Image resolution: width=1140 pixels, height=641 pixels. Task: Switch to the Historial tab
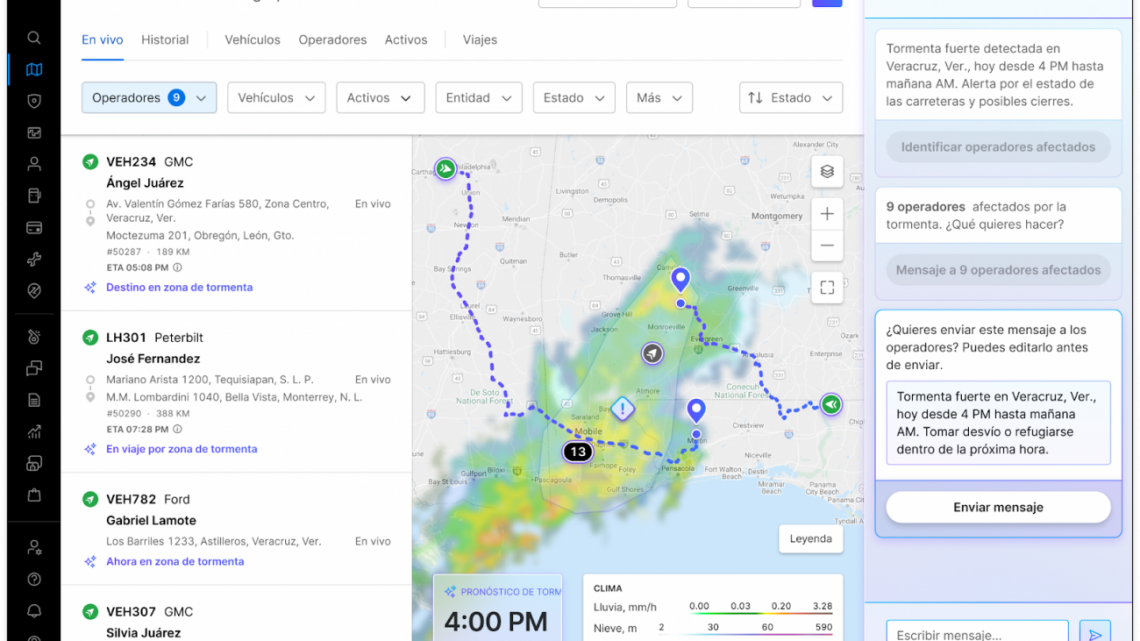(165, 40)
